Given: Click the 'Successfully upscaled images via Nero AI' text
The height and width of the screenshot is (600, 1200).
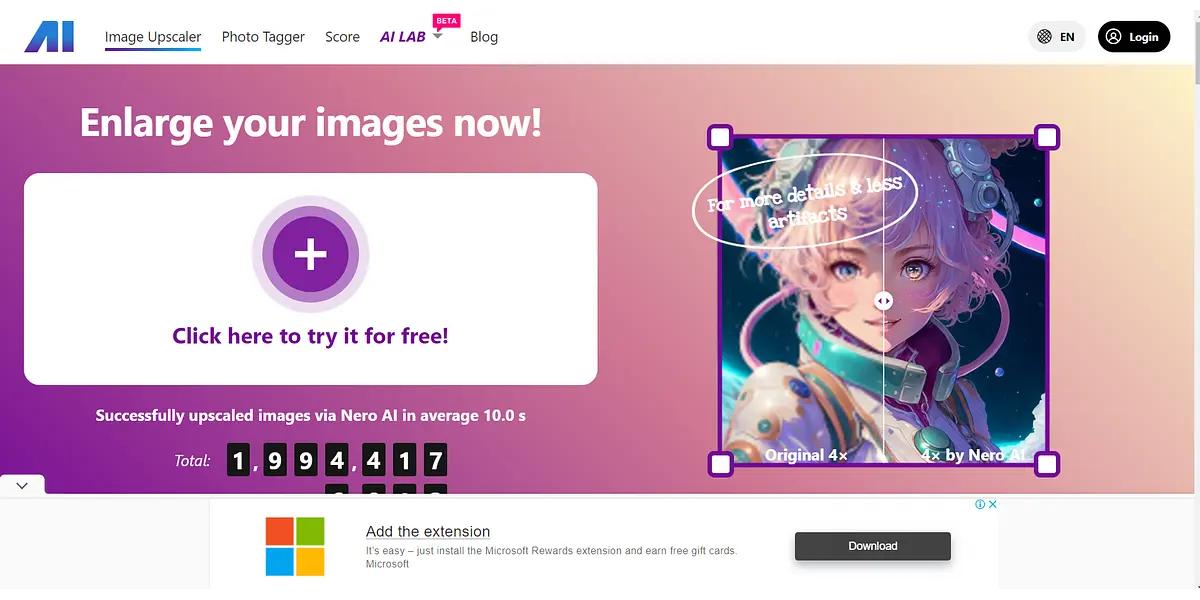Looking at the screenshot, I should click(x=311, y=415).
